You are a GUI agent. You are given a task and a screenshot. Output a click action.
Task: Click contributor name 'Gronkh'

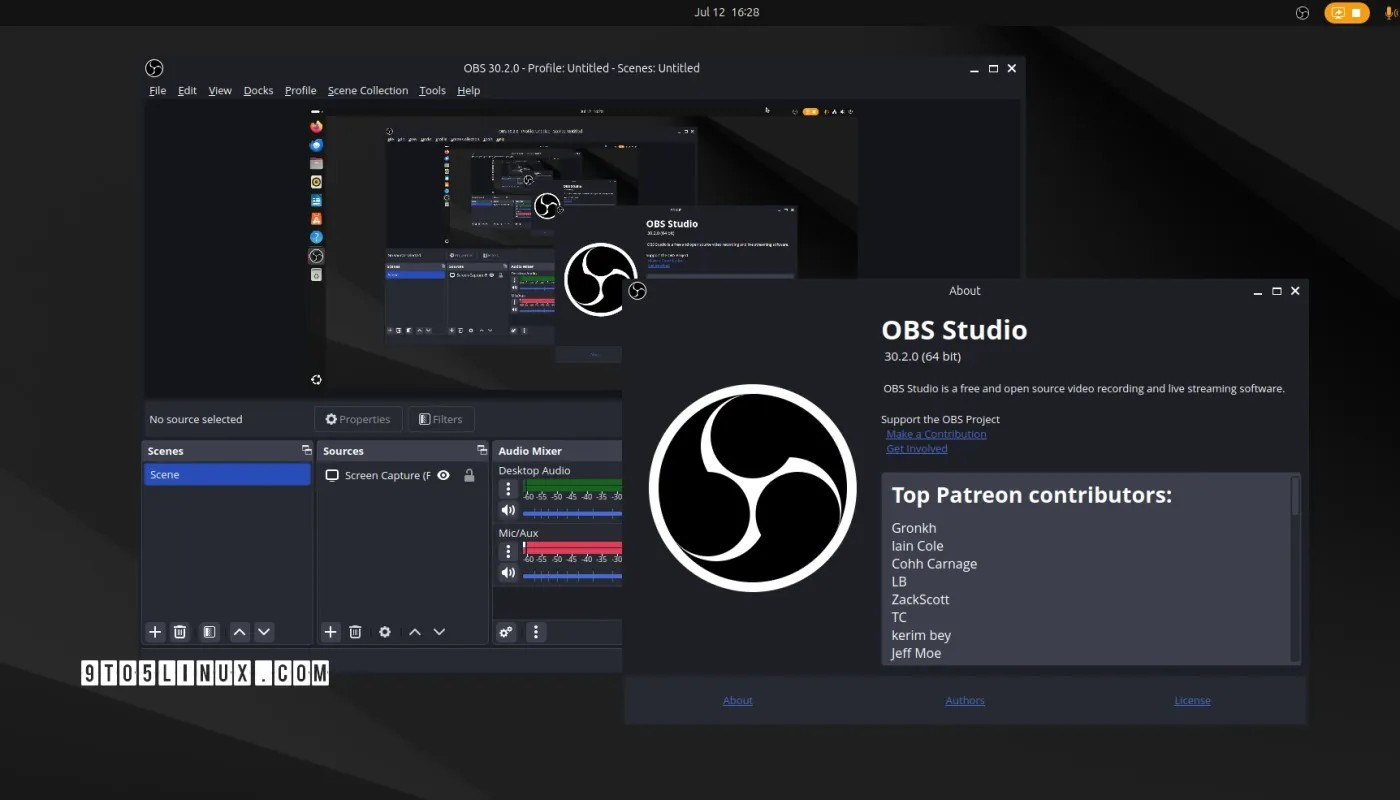(914, 528)
